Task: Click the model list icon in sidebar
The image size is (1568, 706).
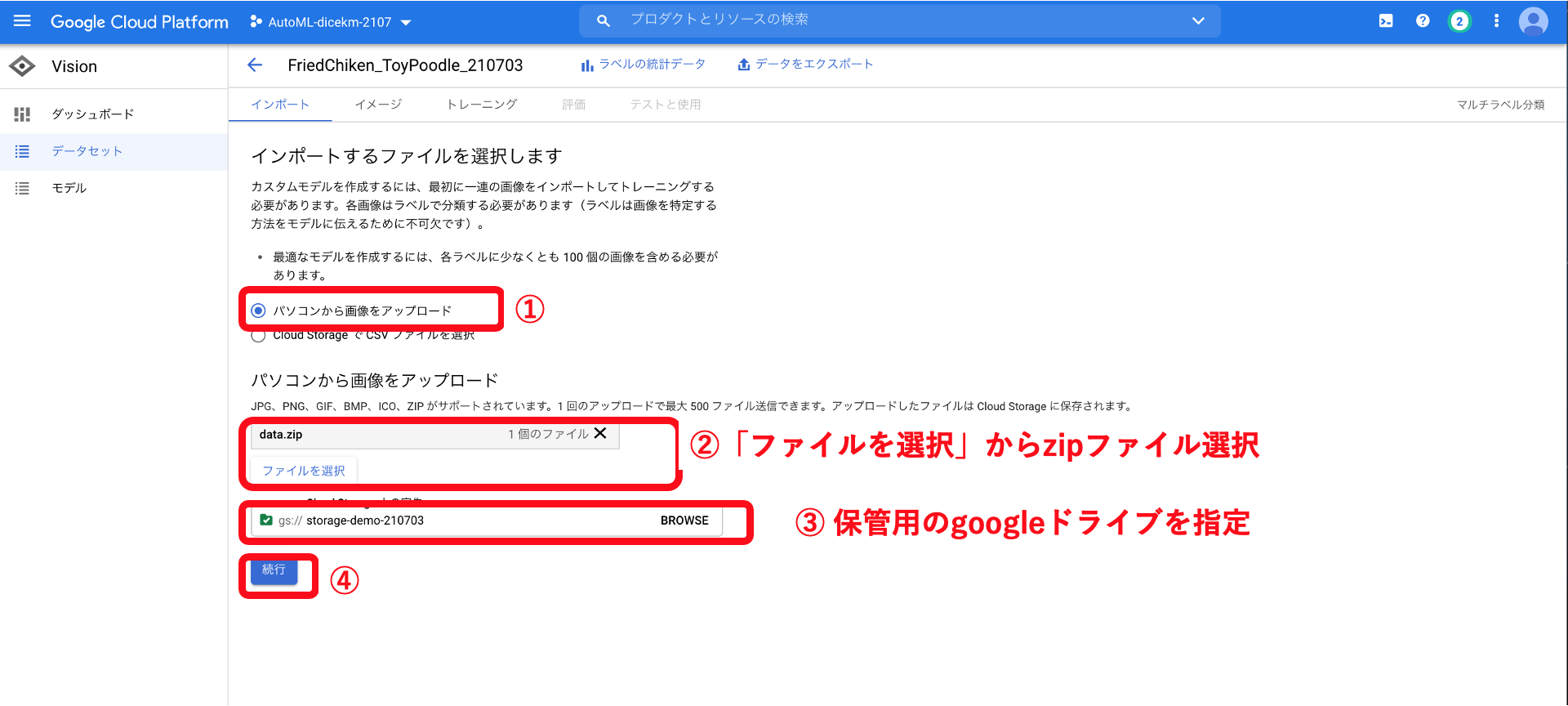Action: (x=22, y=188)
